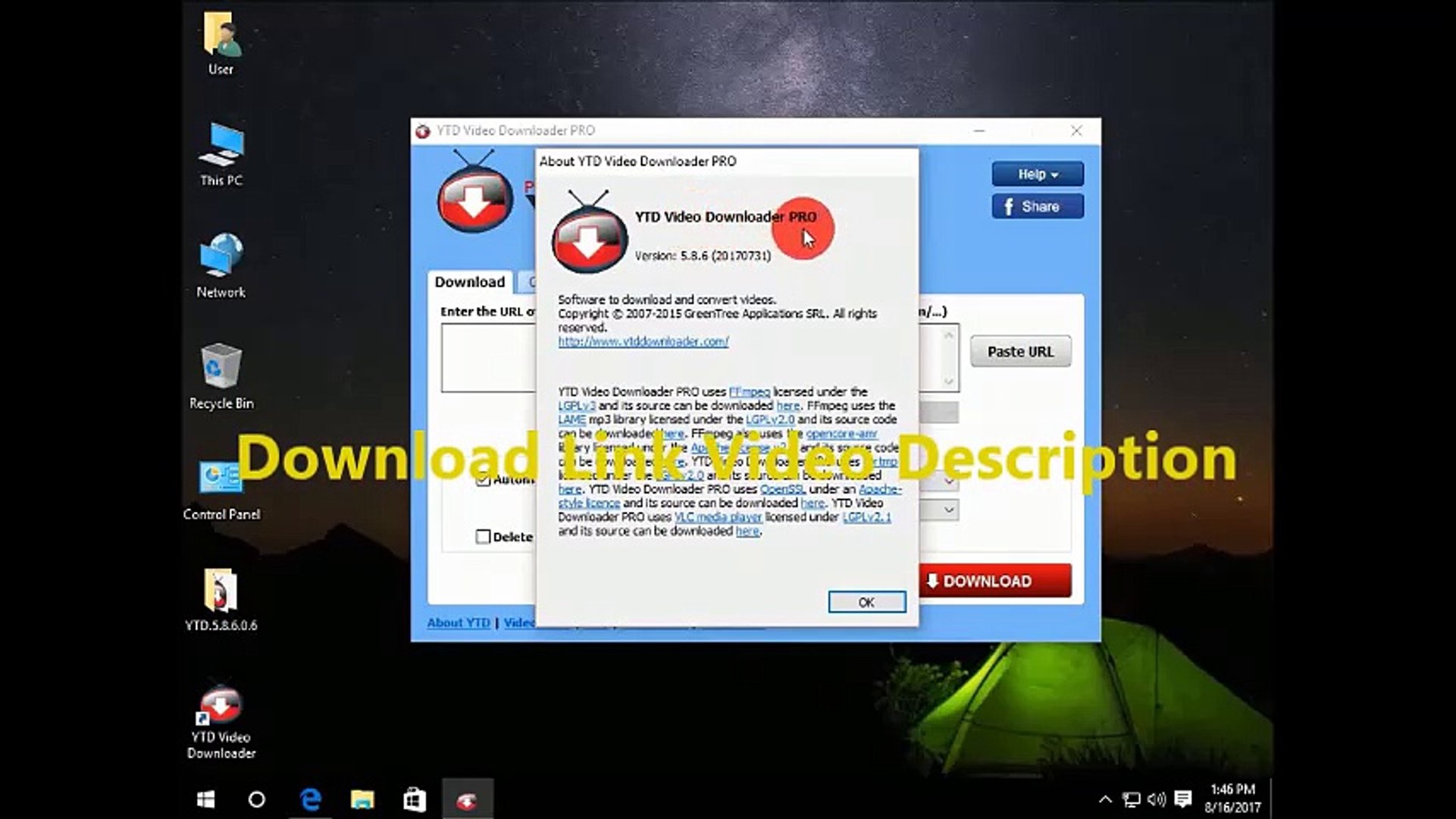Viewport: 1456px width, 819px height.
Task: Open the LGPLv2.1 license link
Action: [866, 517]
